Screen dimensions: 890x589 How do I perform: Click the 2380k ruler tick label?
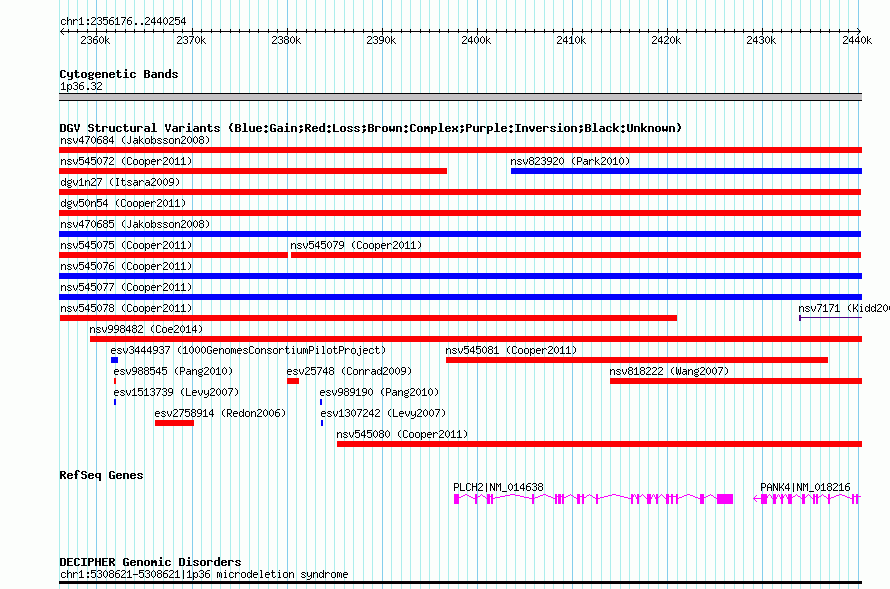pyautogui.click(x=286, y=40)
